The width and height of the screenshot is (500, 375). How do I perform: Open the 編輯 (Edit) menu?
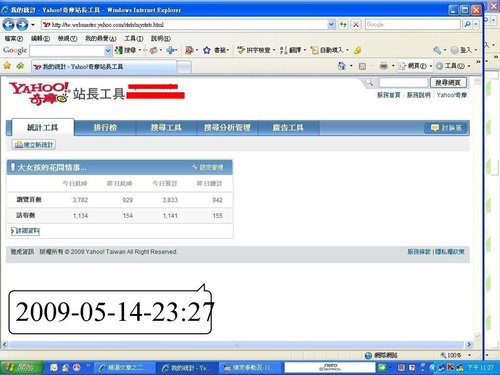click(40, 38)
